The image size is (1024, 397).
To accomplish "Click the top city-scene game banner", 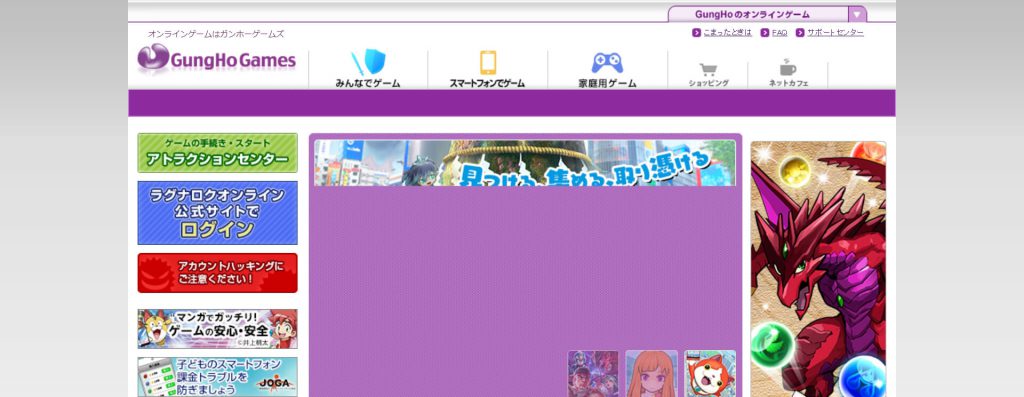I will (525, 163).
